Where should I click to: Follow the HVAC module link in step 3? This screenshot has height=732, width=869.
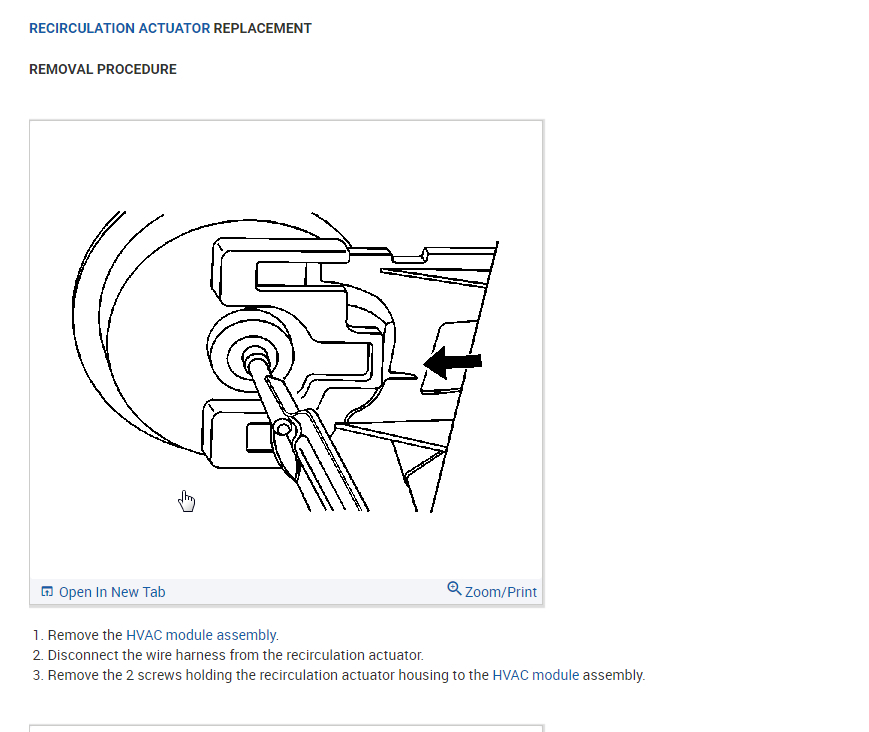(x=535, y=675)
